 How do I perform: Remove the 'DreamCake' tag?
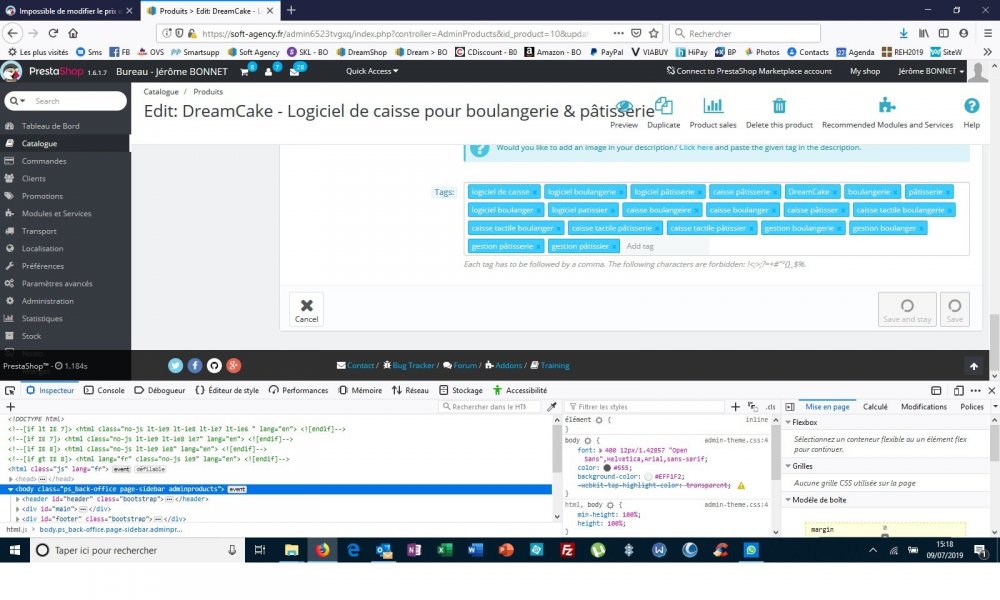[836, 192]
